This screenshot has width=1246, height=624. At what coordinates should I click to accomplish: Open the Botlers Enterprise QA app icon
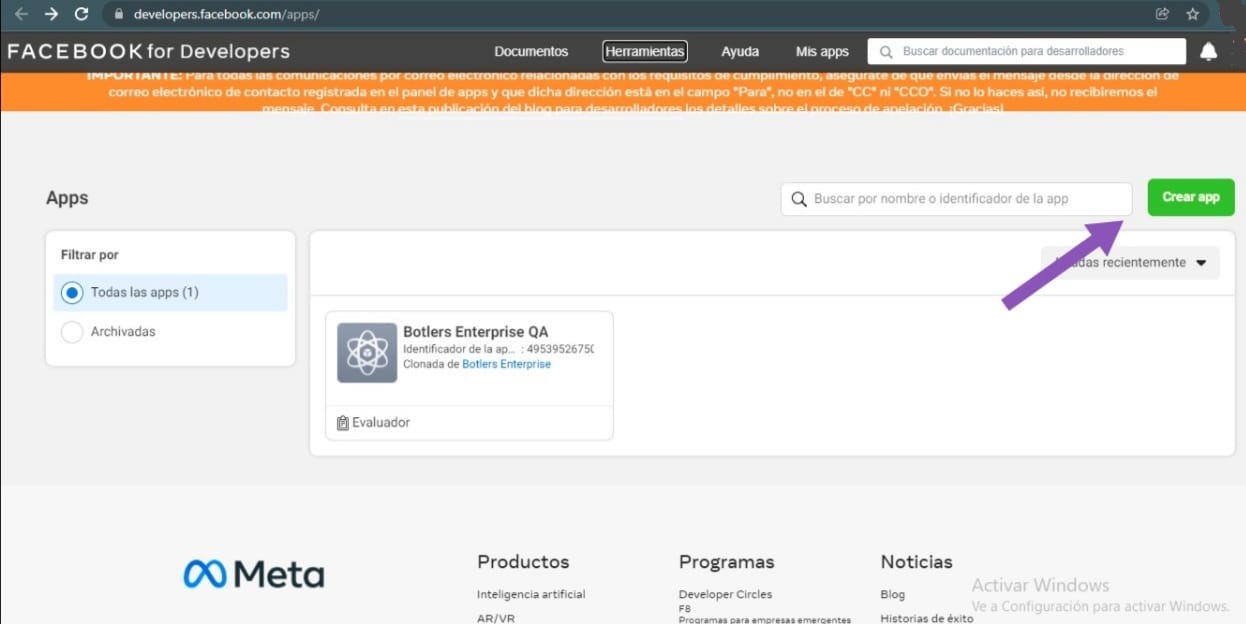click(x=367, y=353)
